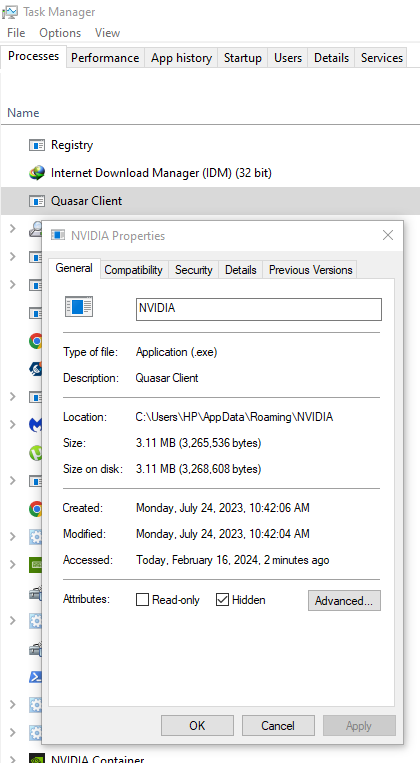Click the location path C:\Users\HP\AppData\Roaming\NVIDIA
This screenshot has width=420, height=763.
click(x=234, y=417)
